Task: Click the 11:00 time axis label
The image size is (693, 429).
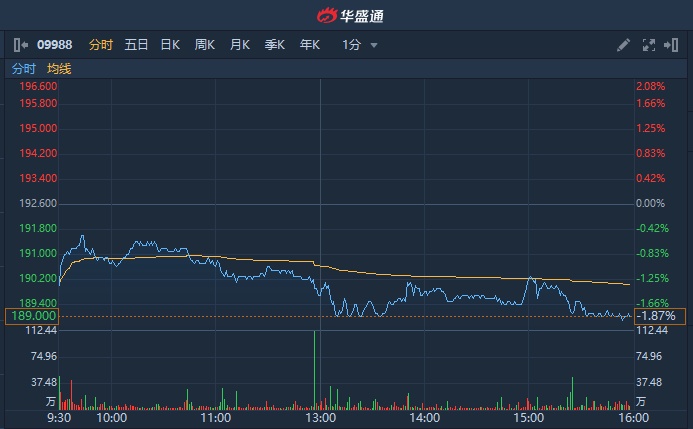Action: point(216,418)
